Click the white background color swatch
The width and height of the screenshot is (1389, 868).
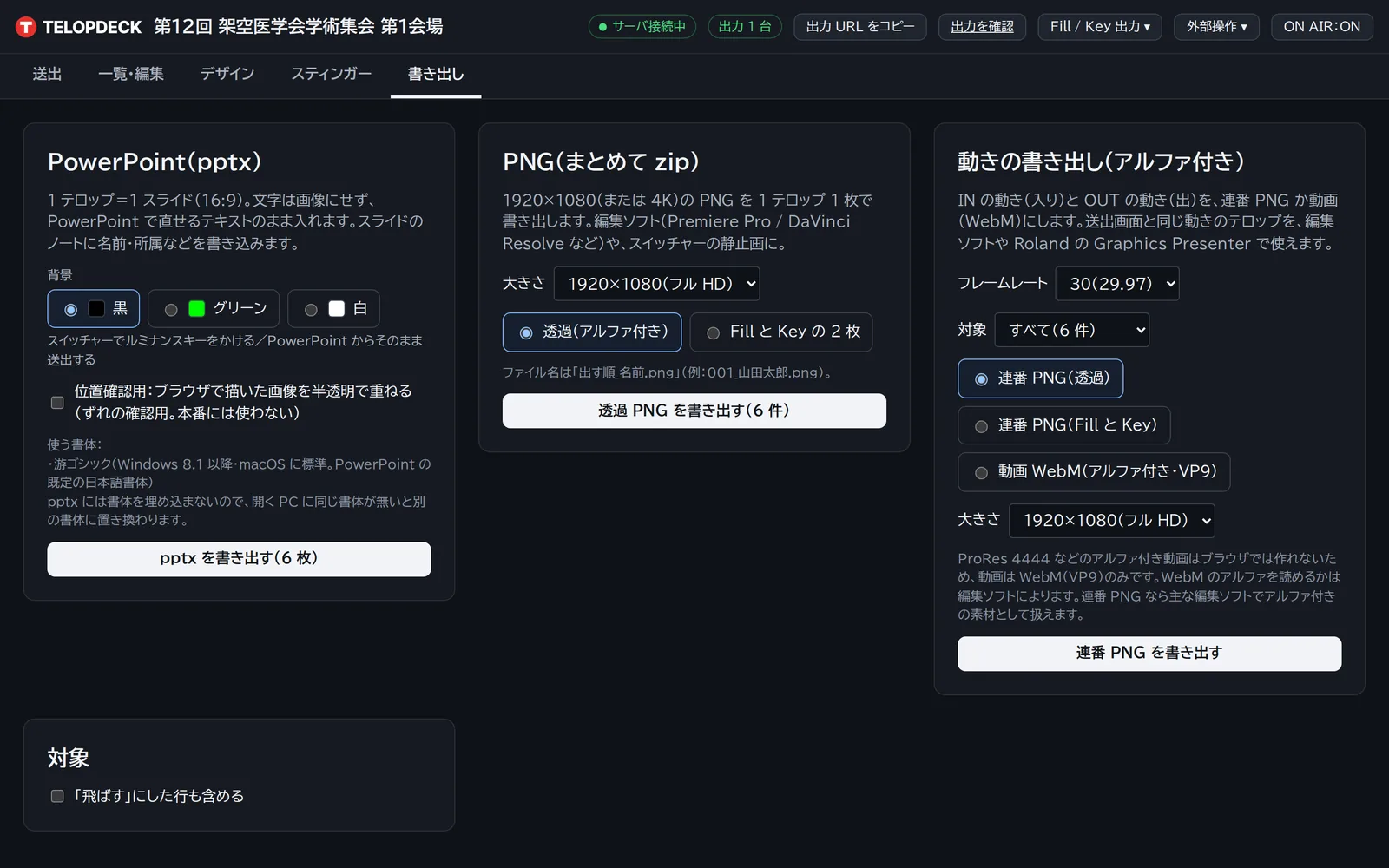[x=337, y=309]
